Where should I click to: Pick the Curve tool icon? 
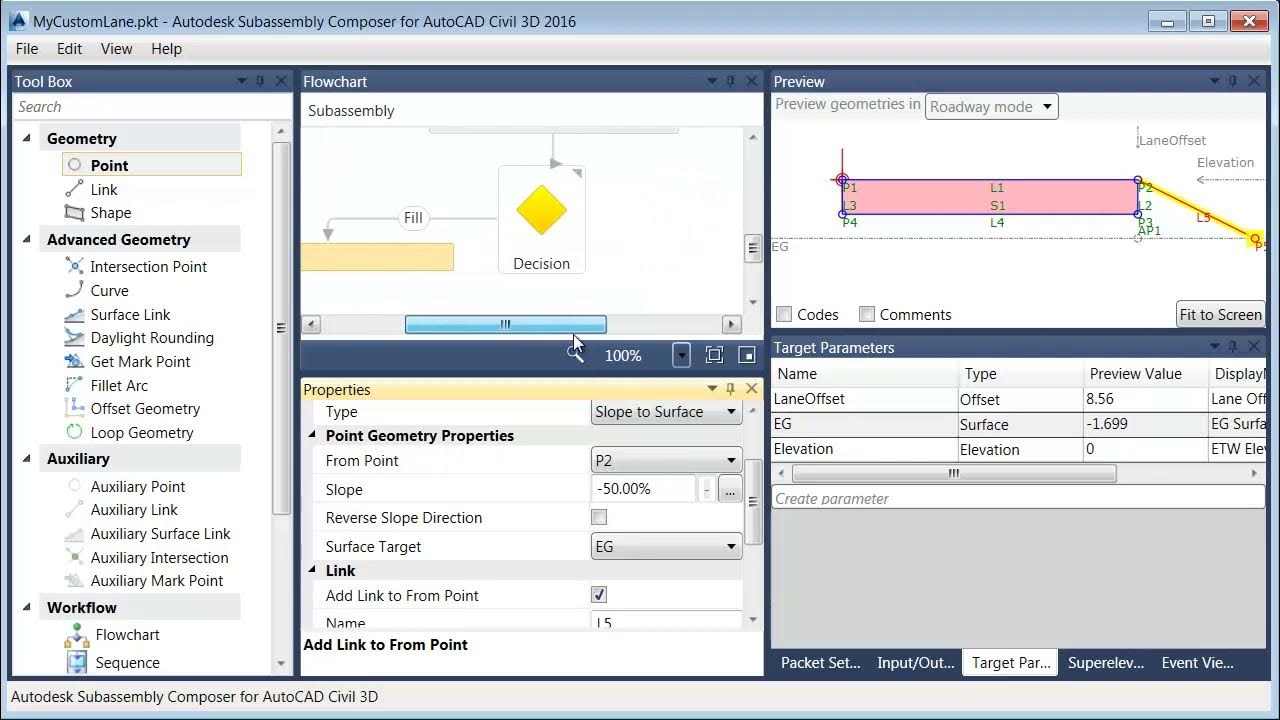click(74, 290)
